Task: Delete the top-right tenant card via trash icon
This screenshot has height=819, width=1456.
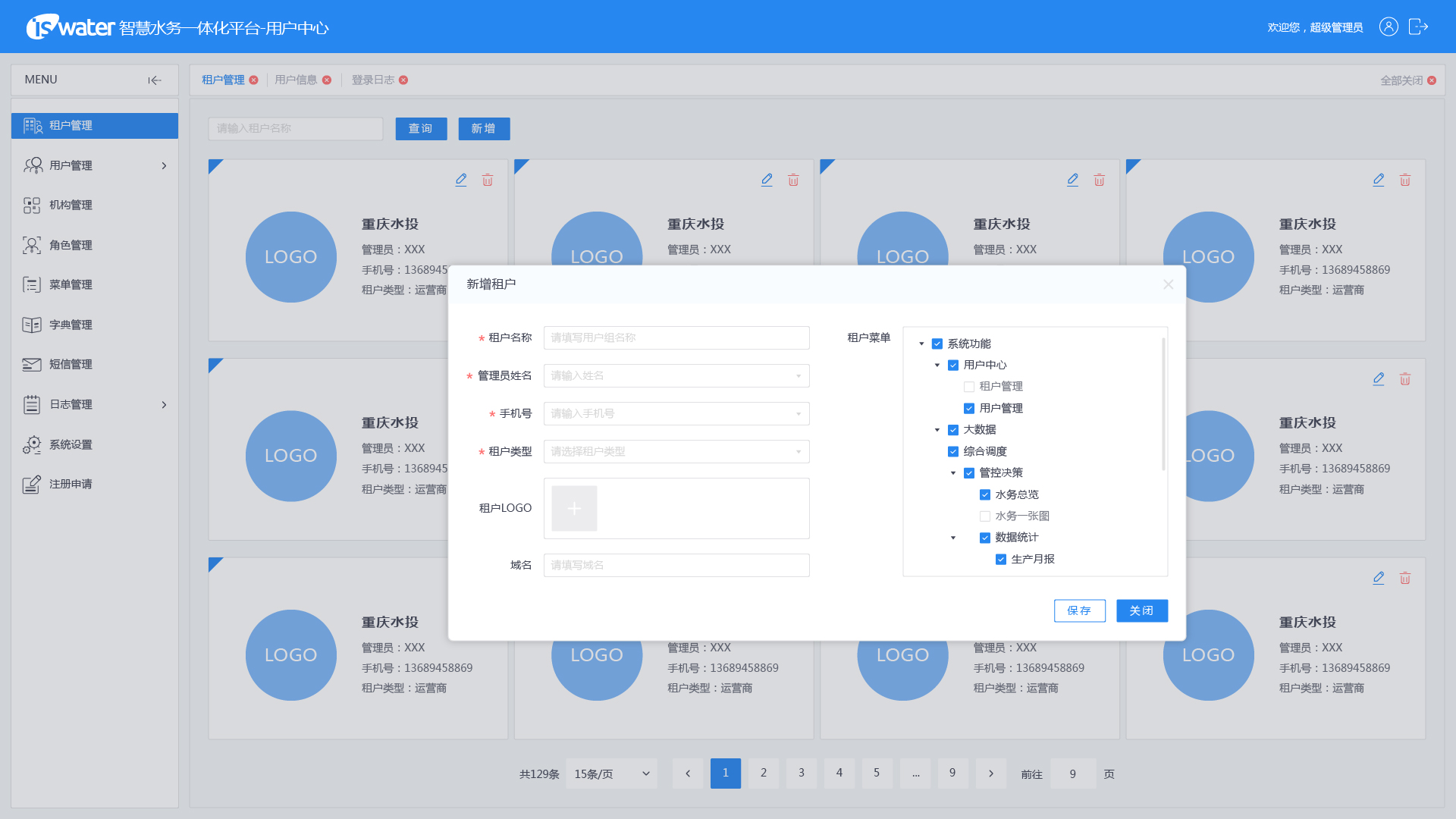Action: coord(1404,180)
